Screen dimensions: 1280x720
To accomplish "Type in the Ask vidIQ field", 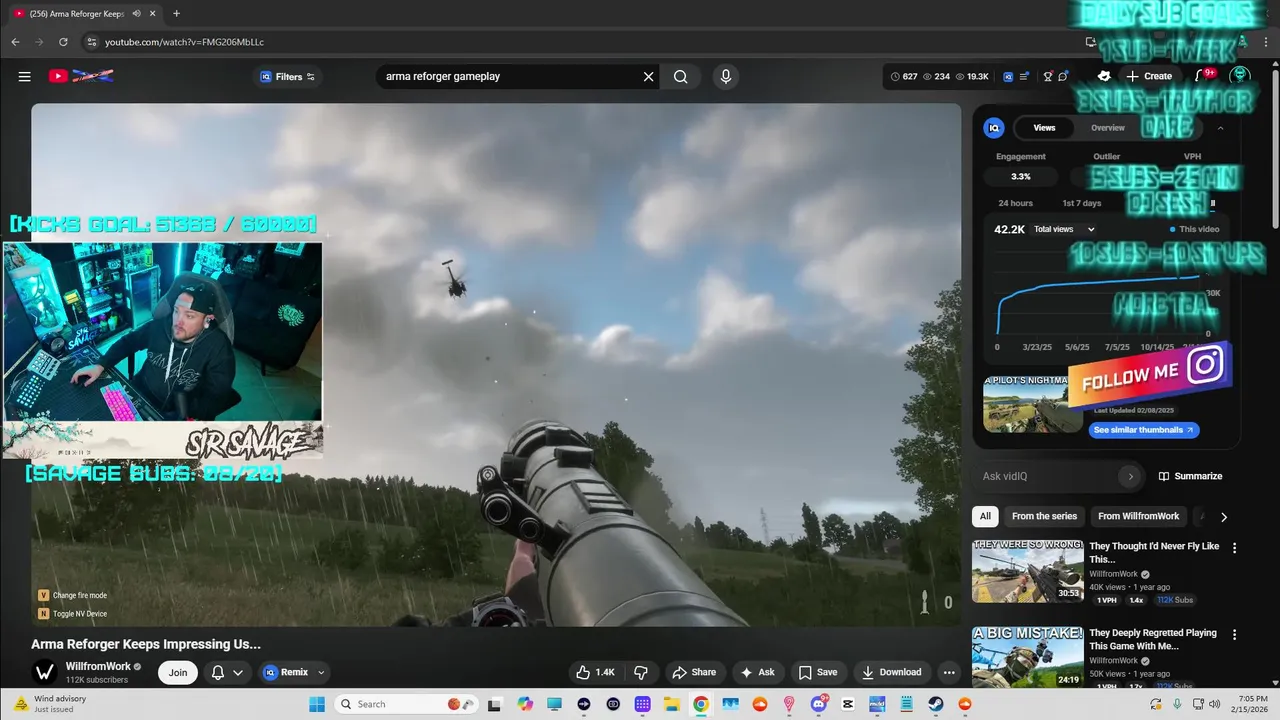I will [x=1046, y=476].
